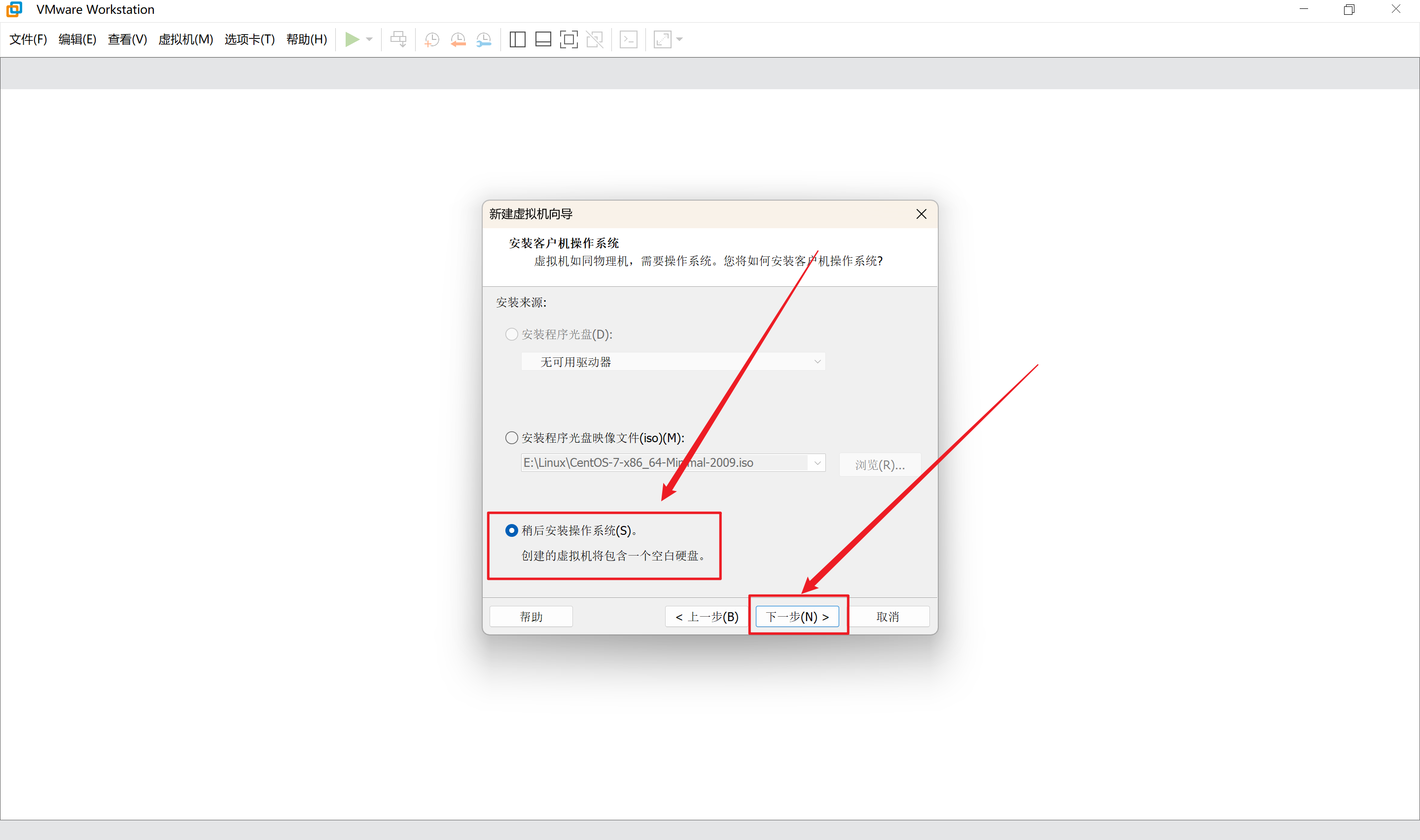Image resolution: width=1420 pixels, height=840 pixels.
Task: Toggle the library sidebar panel icon
Action: click(517, 39)
